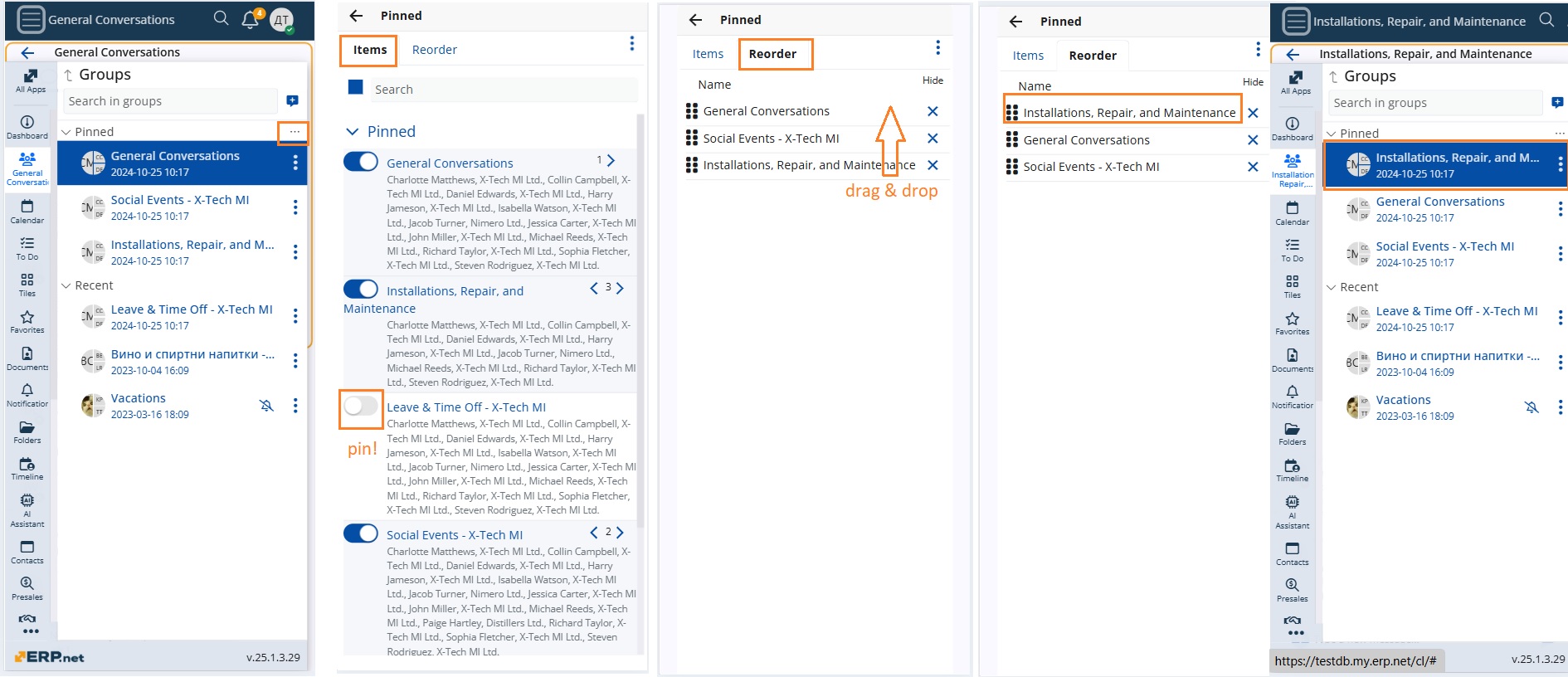1568x677 pixels.
Task: Open General Conversations group in Installations, Repair window
Action: (1444, 209)
